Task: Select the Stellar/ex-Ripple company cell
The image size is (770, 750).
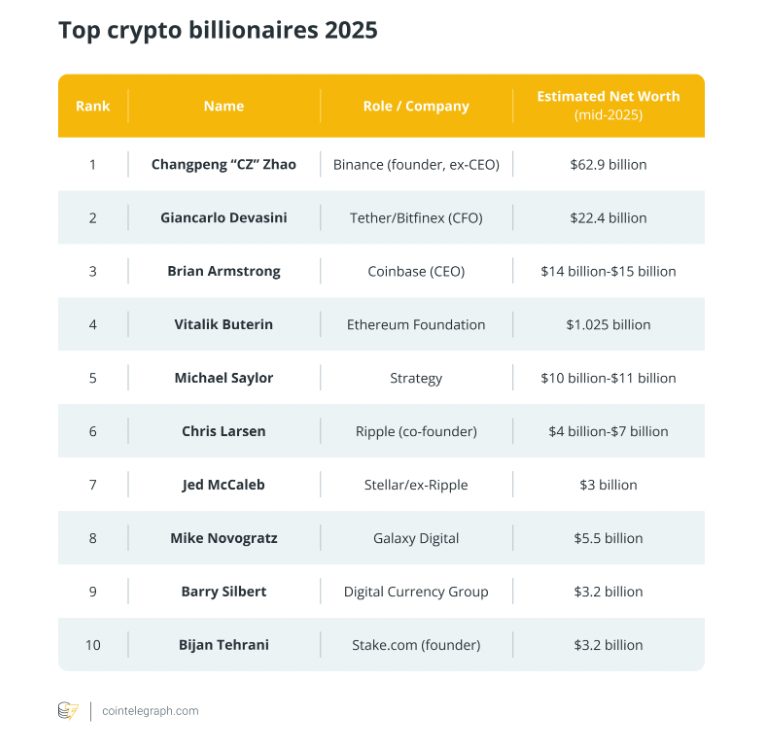Action: tap(416, 485)
